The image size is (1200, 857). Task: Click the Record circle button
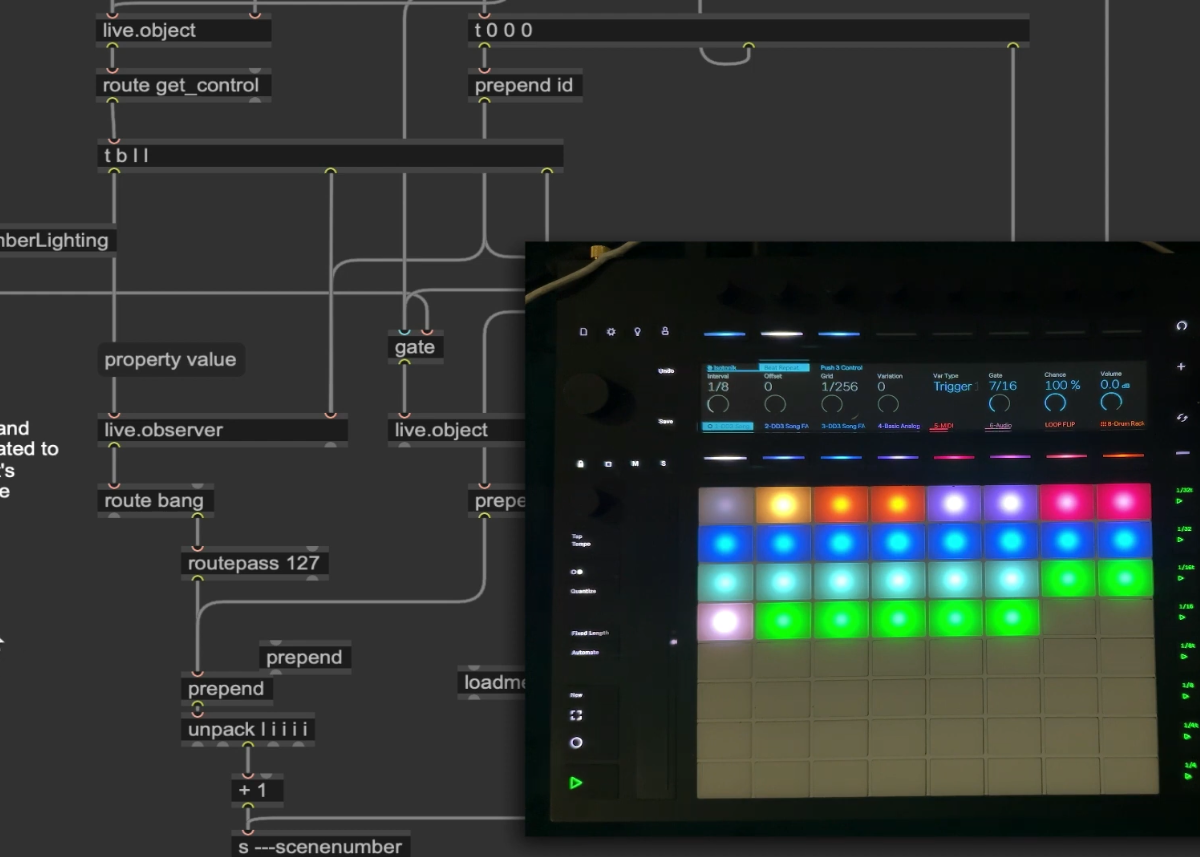(576, 743)
